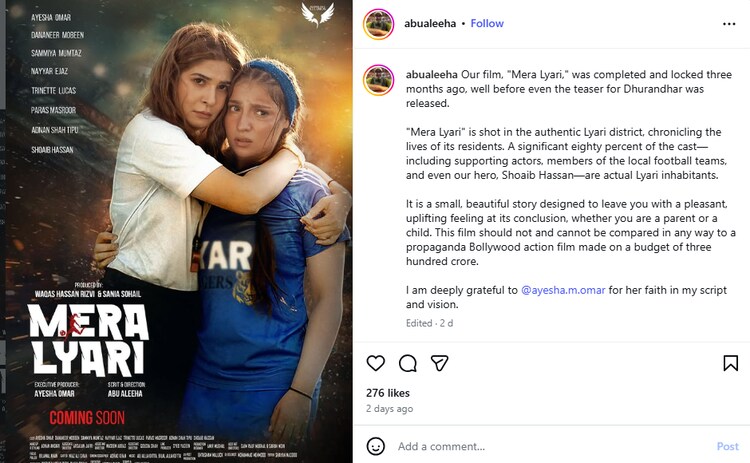The width and height of the screenshot is (750, 463).
Task: Click the avatar beside the caption
Action: pos(377,80)
